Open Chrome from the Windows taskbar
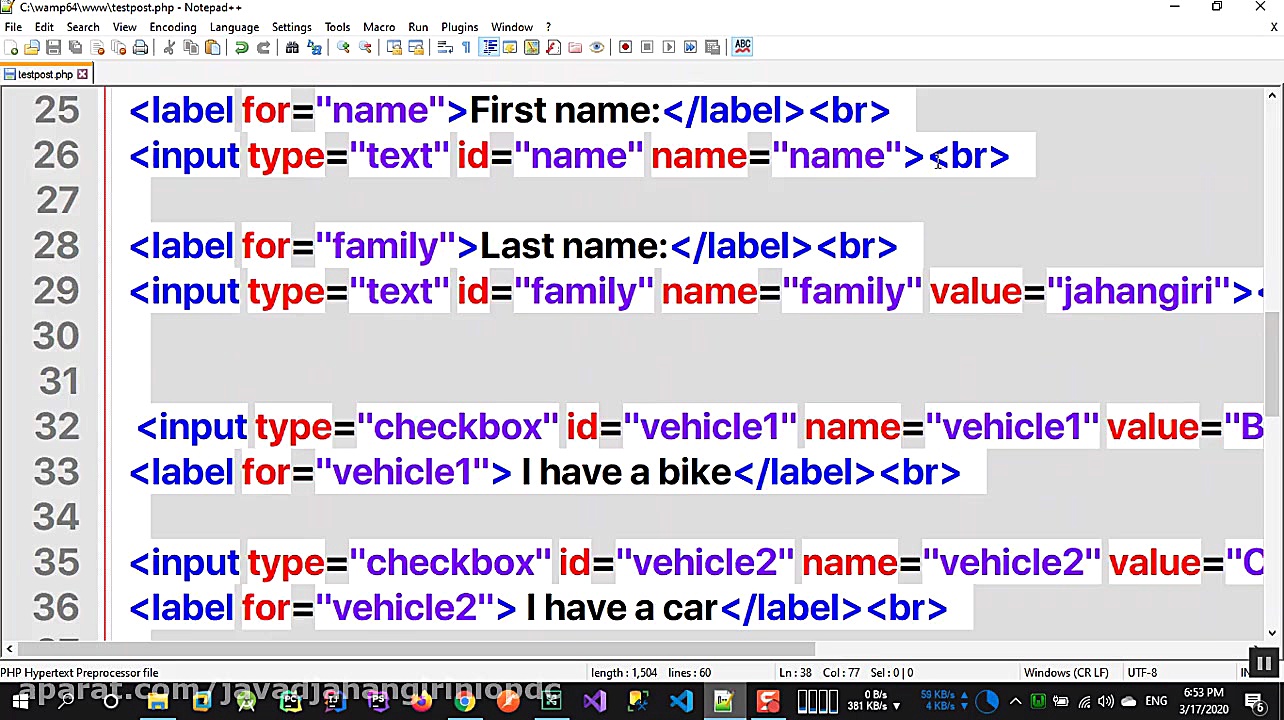The height and width of the screenshot is (720, 1284). pos(464,701)
